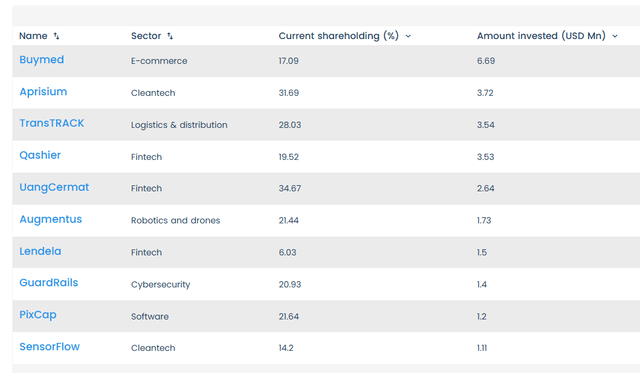This screenshot has height=373, width=640.
Task: Select the Logistics & distribution sector cell
Action: tap(179, 125)
